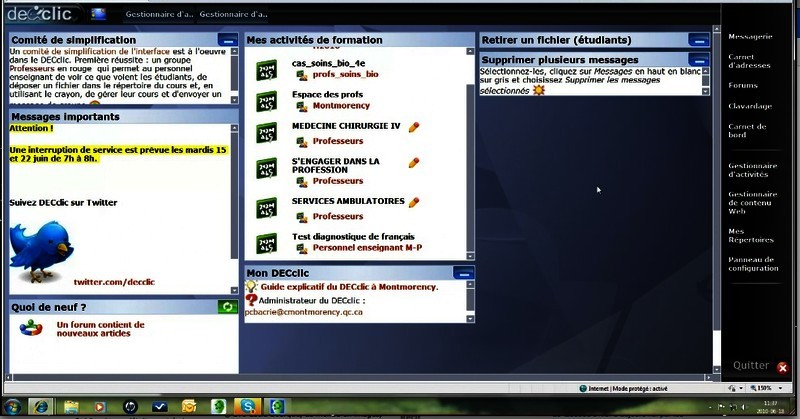Image resolution: width=800 pixels, height=419 pixels.
Task: Click the DECclic logo
Action: (x=39, y=14)
